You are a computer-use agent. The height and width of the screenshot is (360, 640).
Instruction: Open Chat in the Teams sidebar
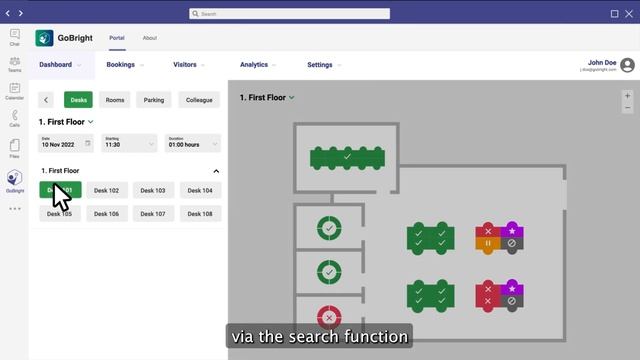point(15,37)
